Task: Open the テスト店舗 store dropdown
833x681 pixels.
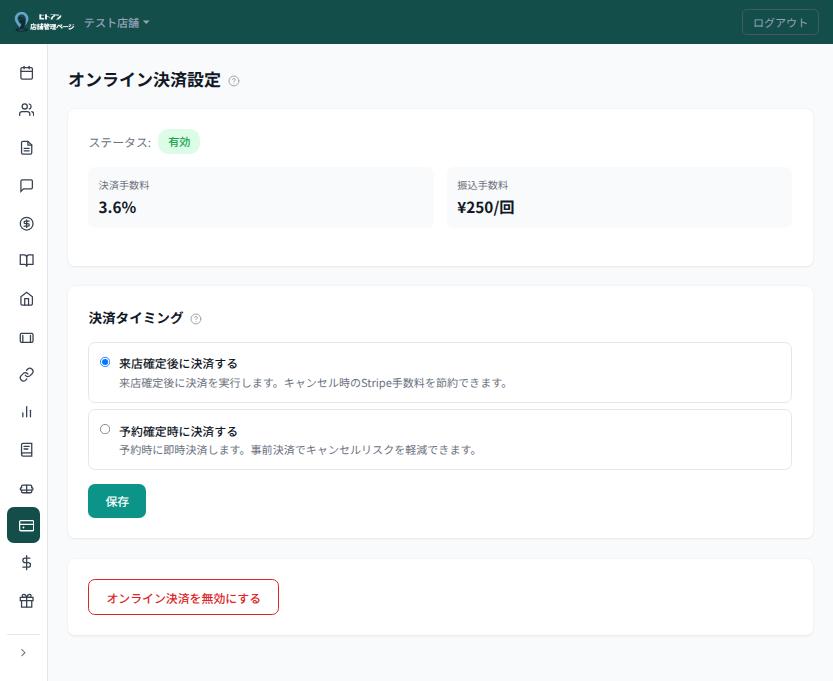Action: 116,23
